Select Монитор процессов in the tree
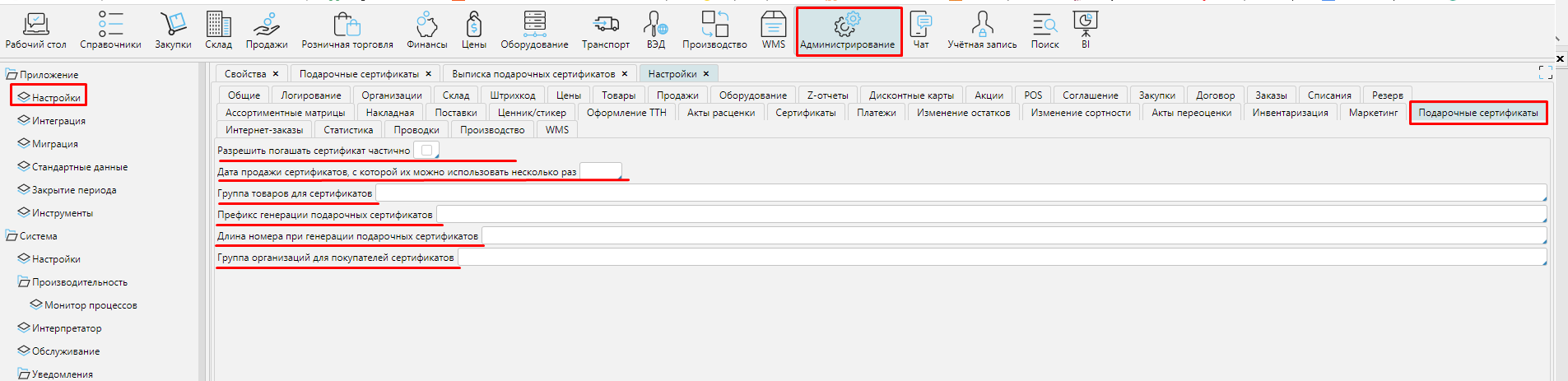This screenshot has height=381, width=1568. click(91, 305)
